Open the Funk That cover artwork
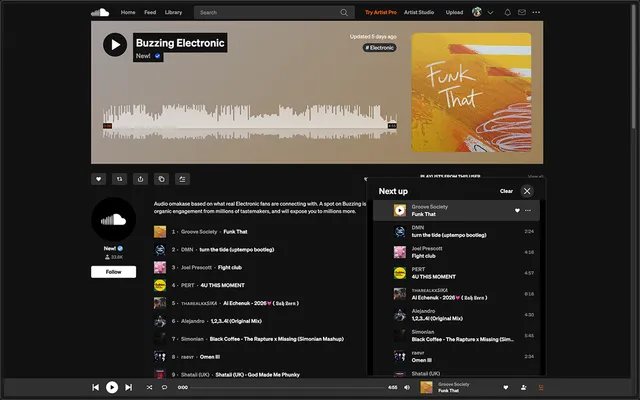The image size is (640, 400). tap(471, 92)
